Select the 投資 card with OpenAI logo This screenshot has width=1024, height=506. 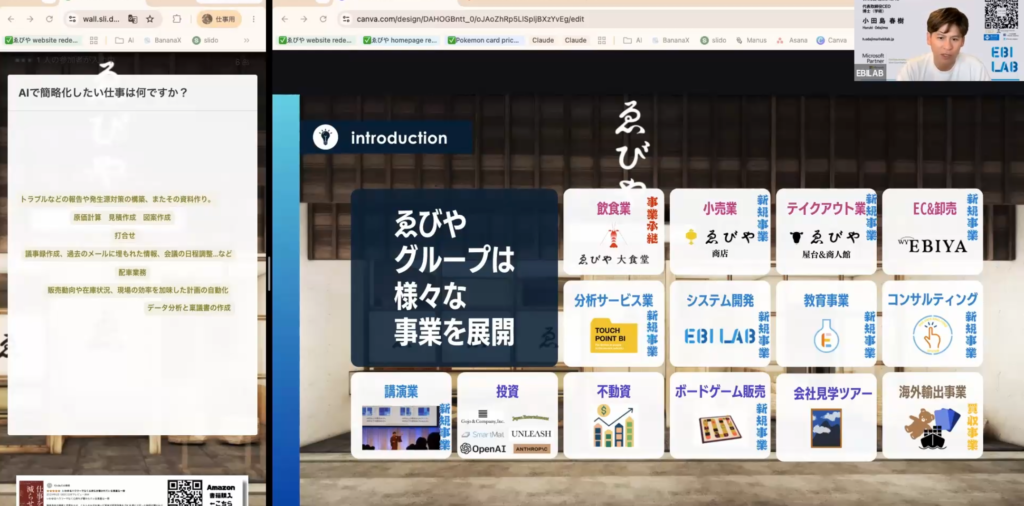(507, 415)
